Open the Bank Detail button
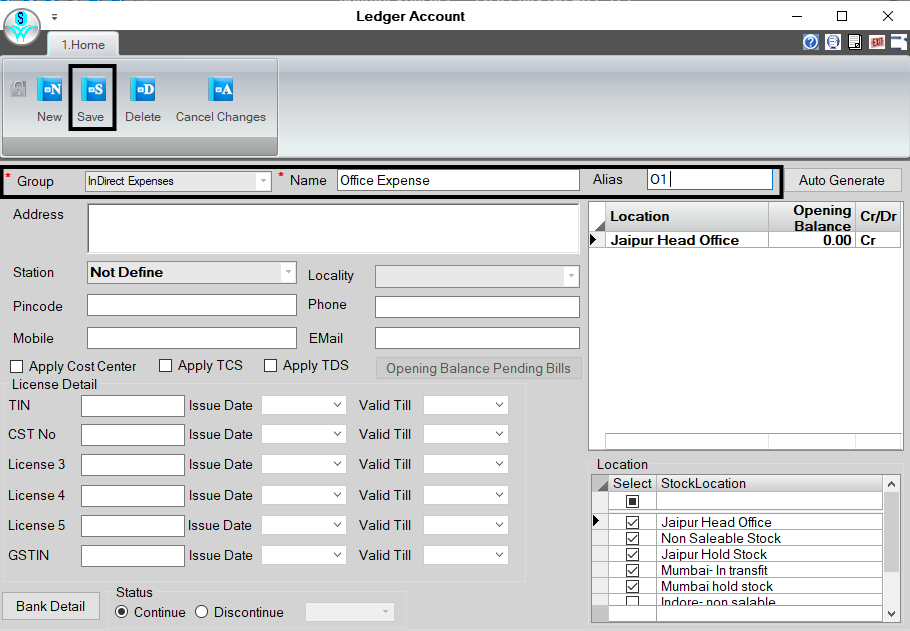The width and height of the screenshot is (910, 631). 50,606
